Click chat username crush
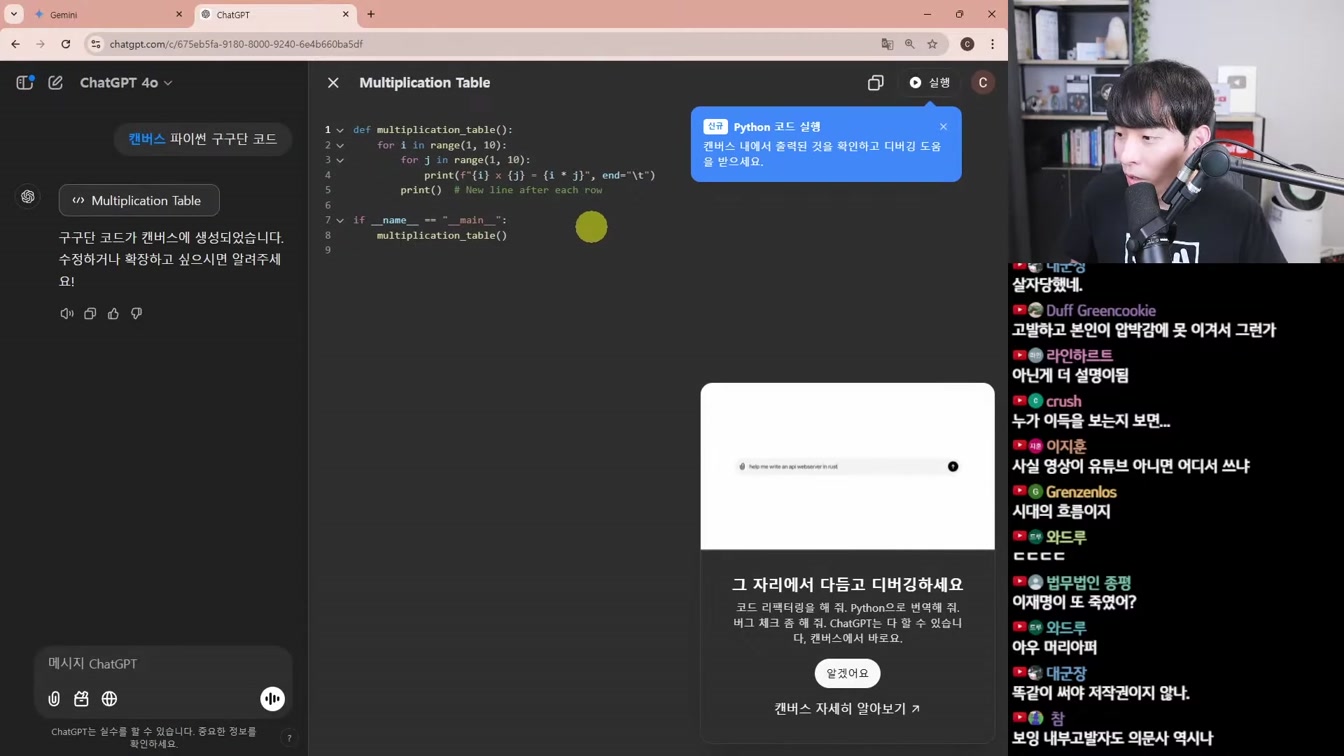 tap(1063, 401)
